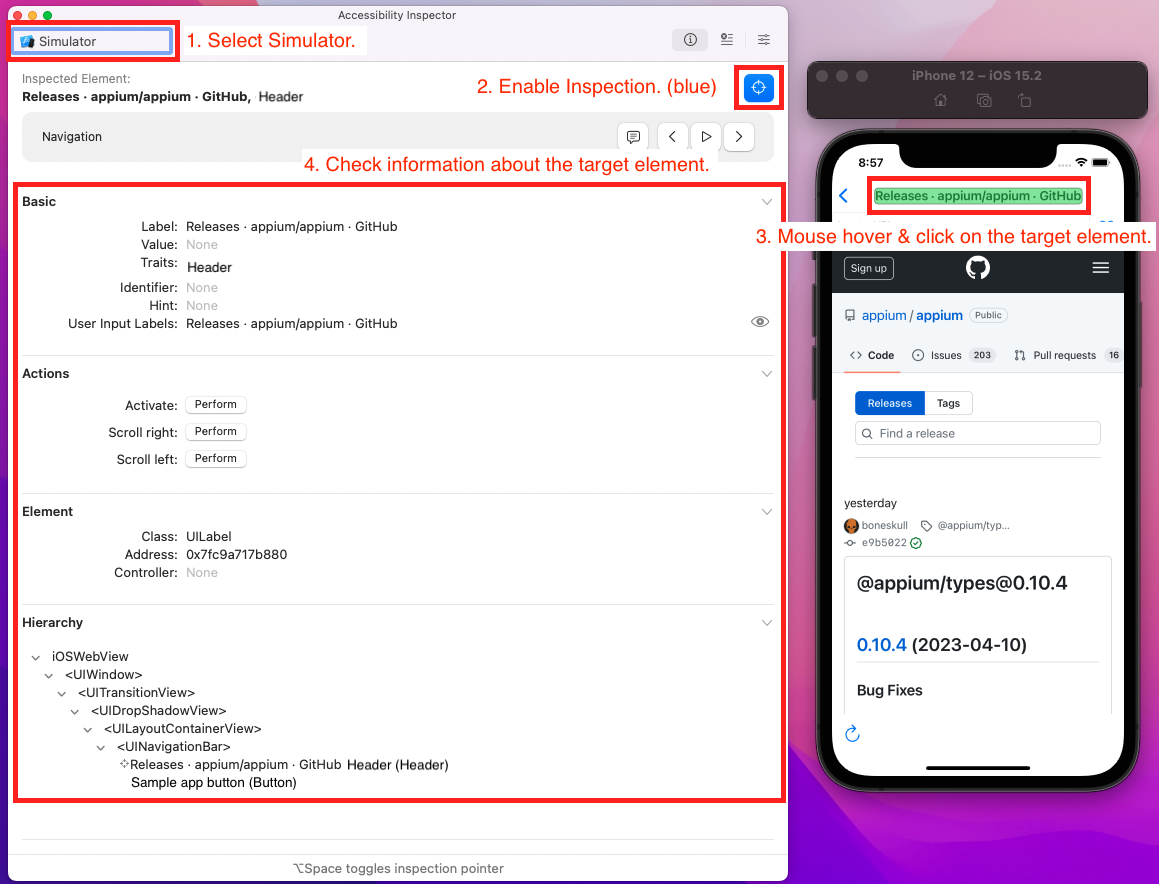Collapse the iOSWebView hierarchy node

tap(35, 657)
